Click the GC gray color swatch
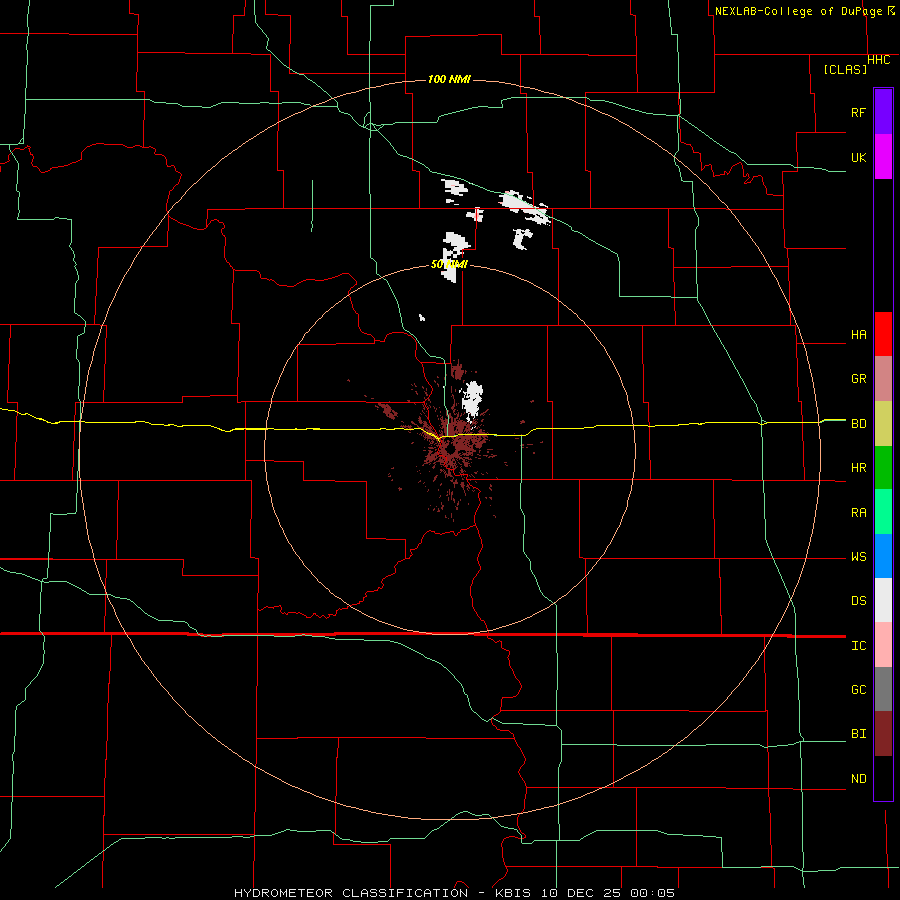Viewport: 900px width, 900px height. pyautogui.click(x=883, y=689)
